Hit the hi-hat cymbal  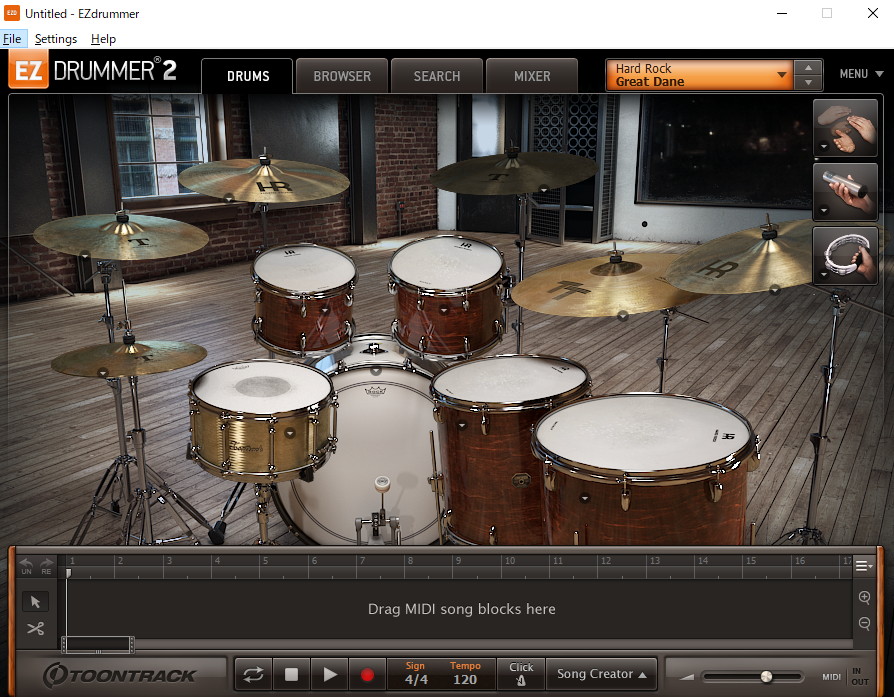(129, 357)
